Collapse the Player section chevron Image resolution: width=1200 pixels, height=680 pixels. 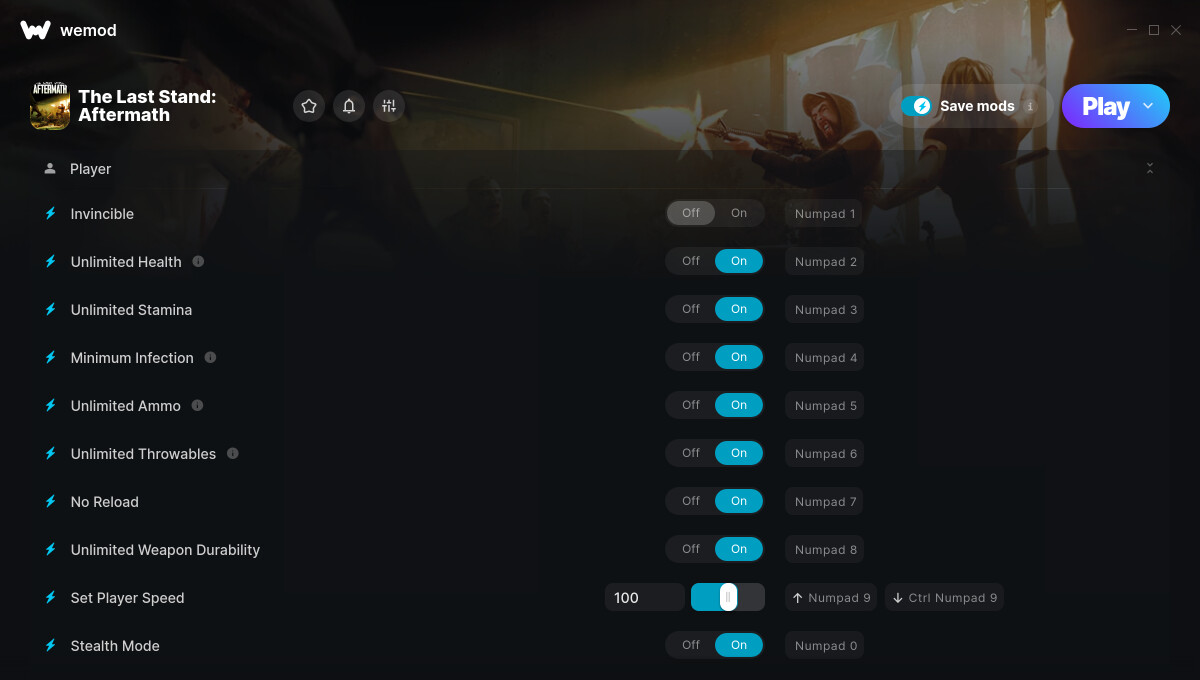pyautogui.click(x=1150, y=168)
